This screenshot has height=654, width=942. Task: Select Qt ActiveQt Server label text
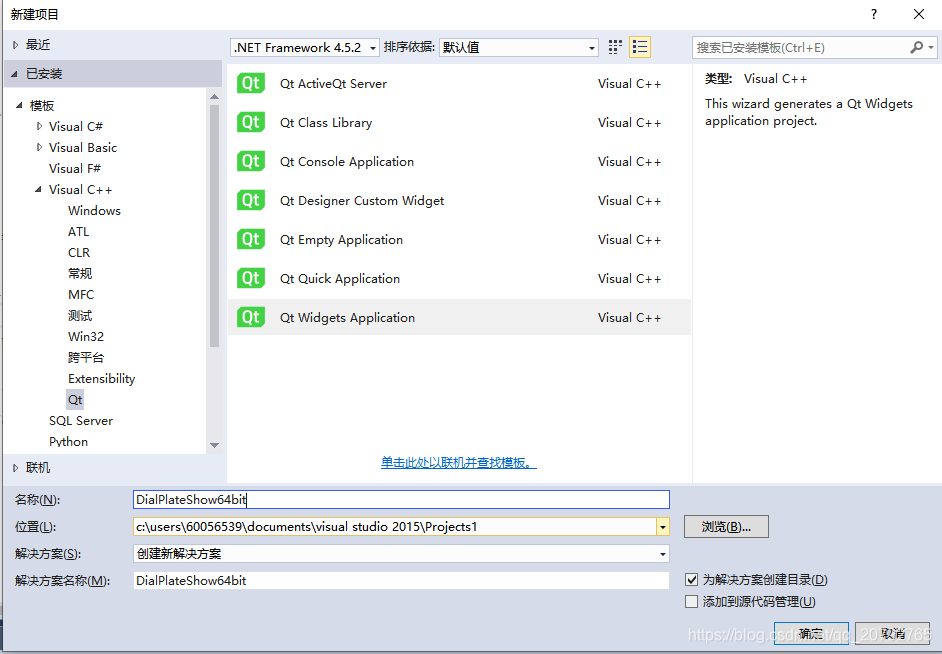click(333, 83)
